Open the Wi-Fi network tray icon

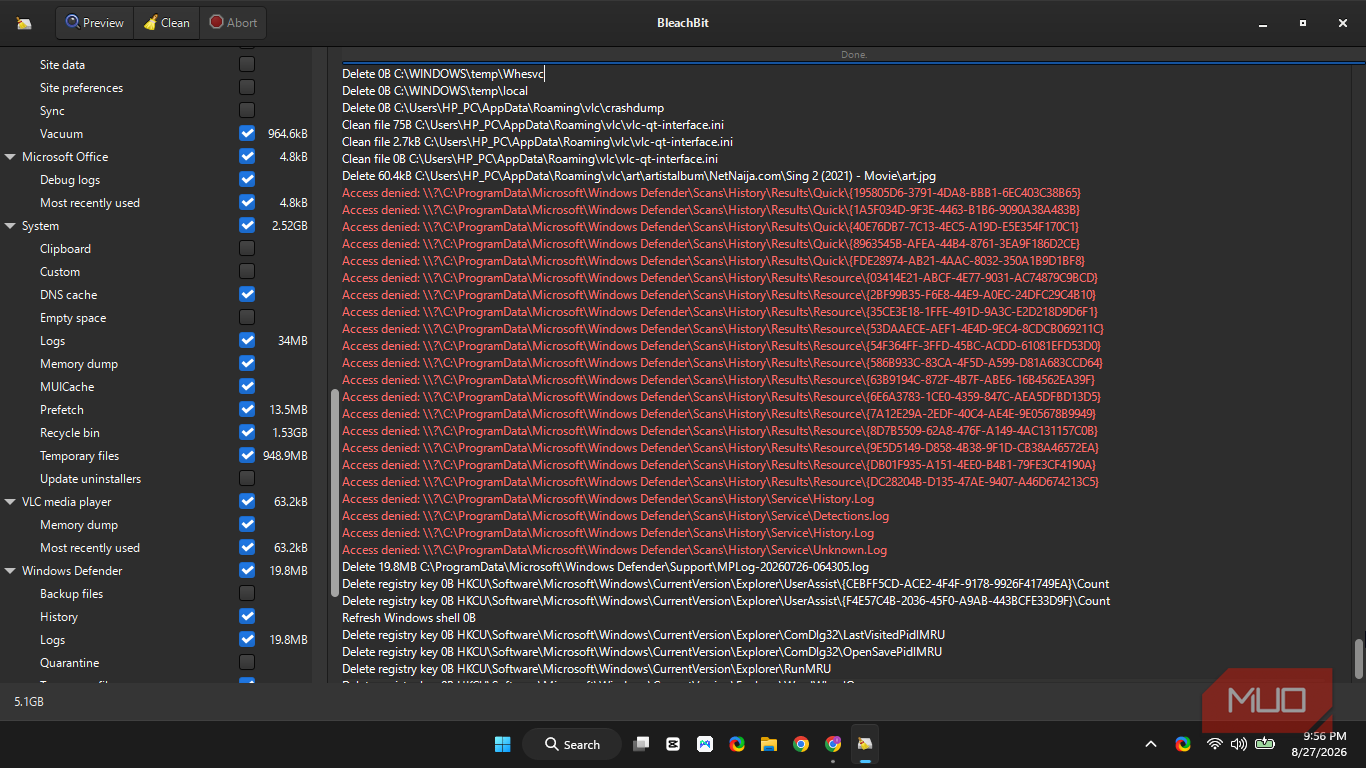[1215, 744]
